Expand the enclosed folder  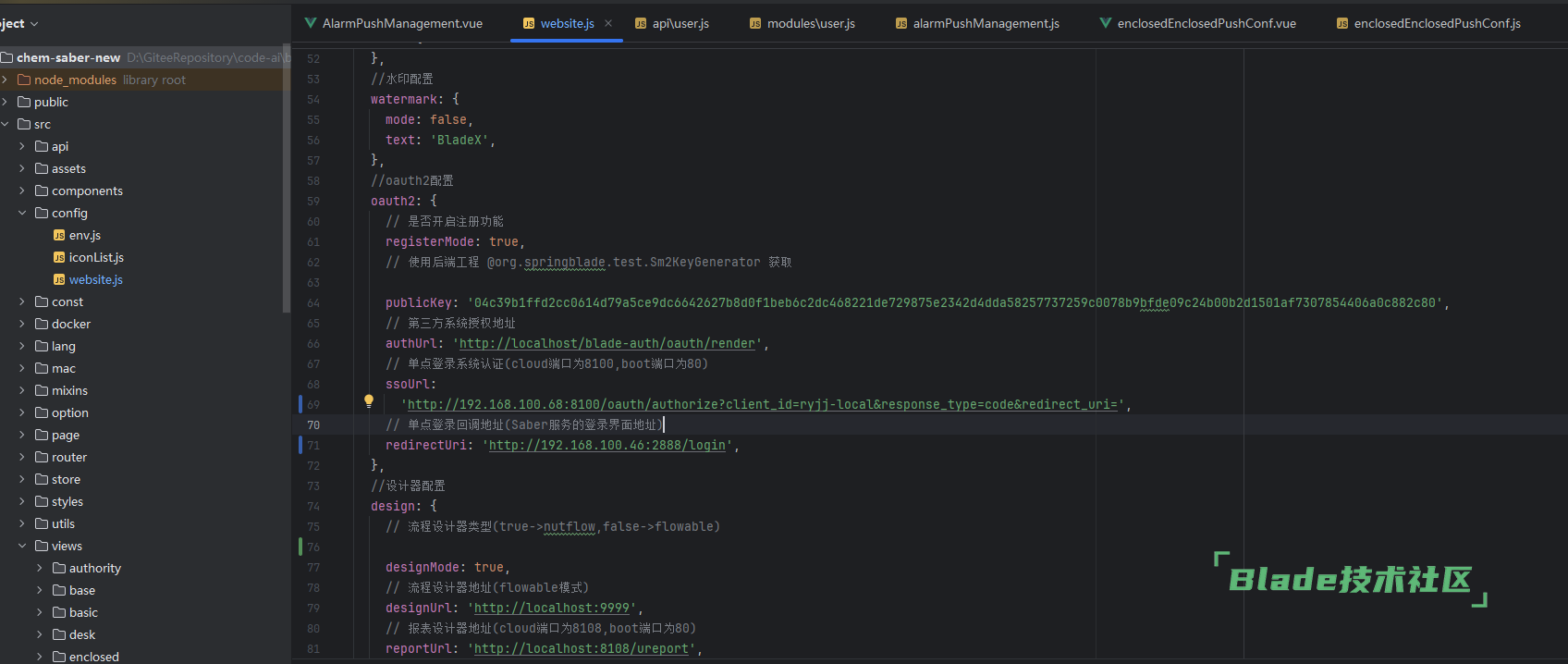click(40, 657)
